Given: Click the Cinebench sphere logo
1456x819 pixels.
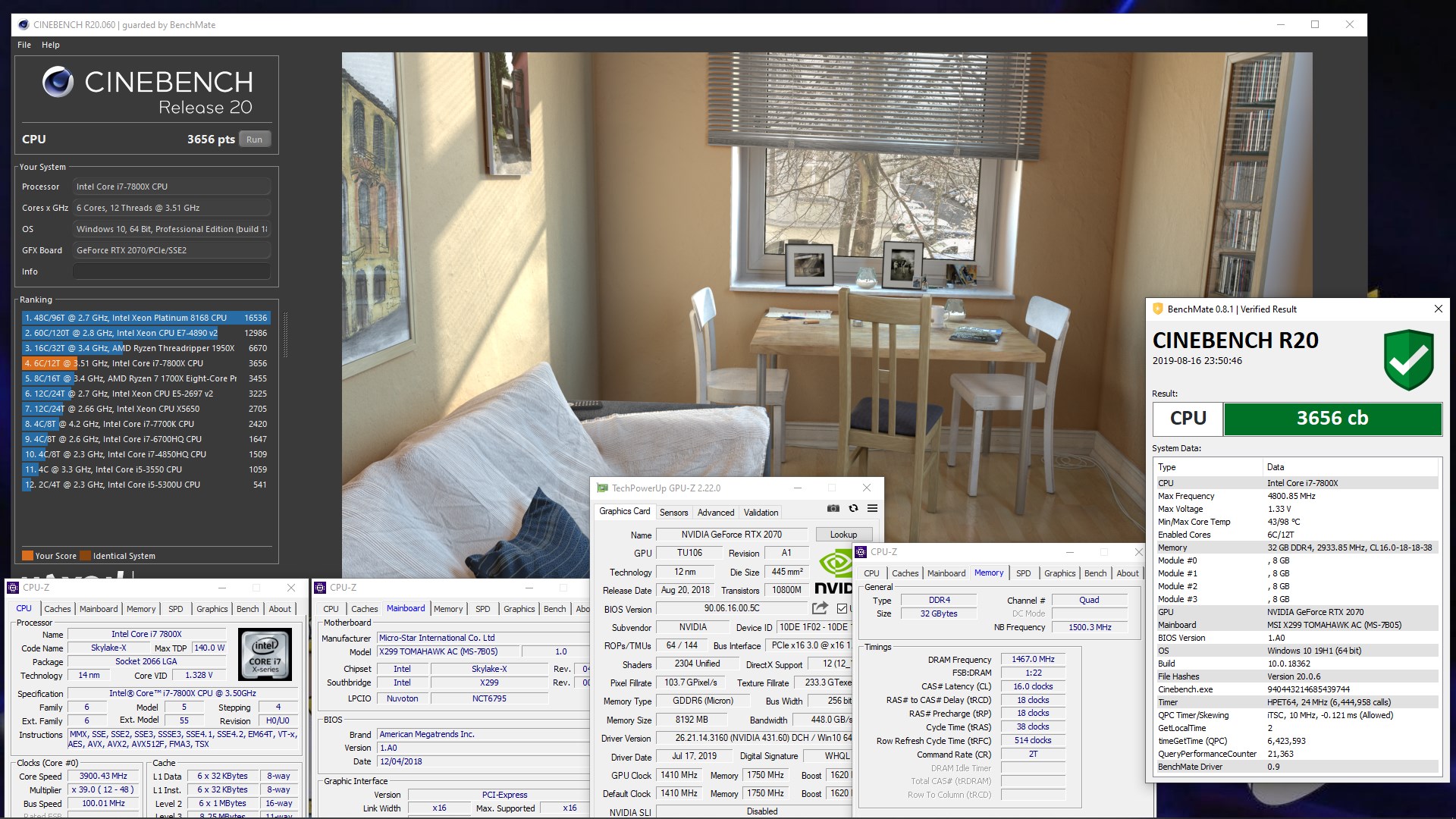Looking at the screenshot, I should point(58,82).
